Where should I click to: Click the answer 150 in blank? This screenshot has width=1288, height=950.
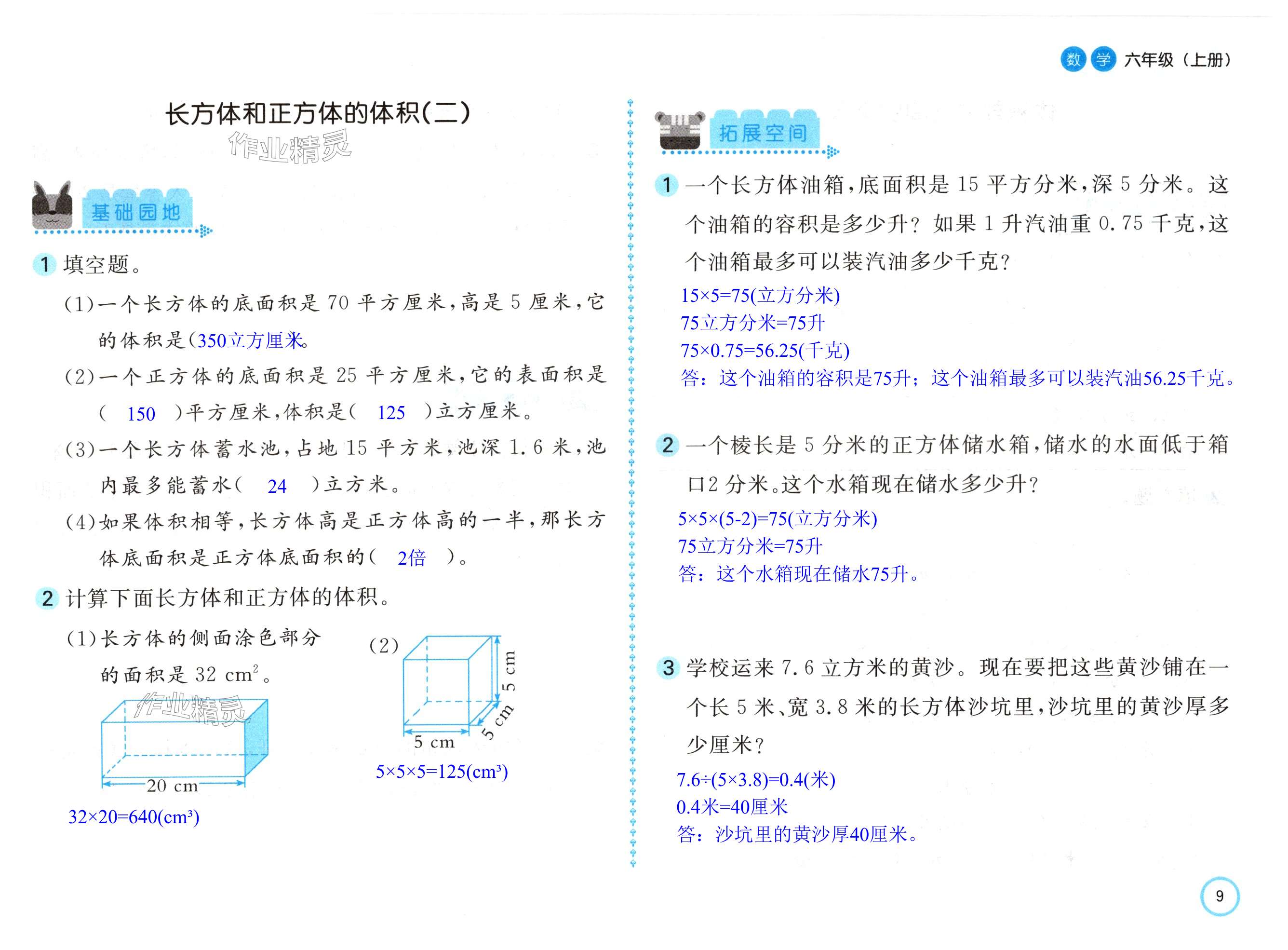click(x=141, y=414)
